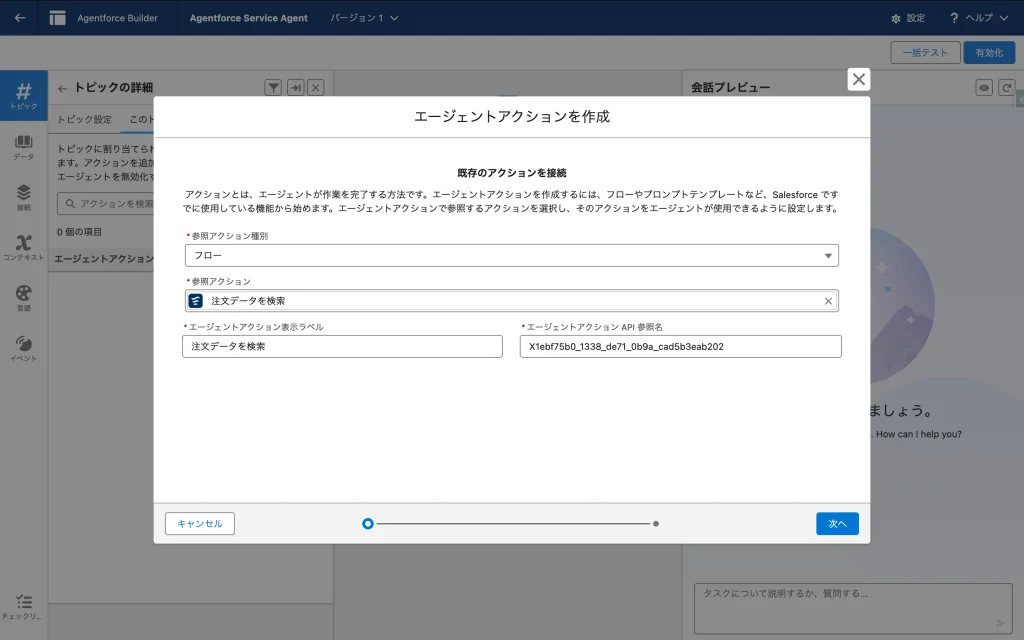Toggle the conversation preview eye icon
This screenshot has height=640, width=1024.
(984, 88)
